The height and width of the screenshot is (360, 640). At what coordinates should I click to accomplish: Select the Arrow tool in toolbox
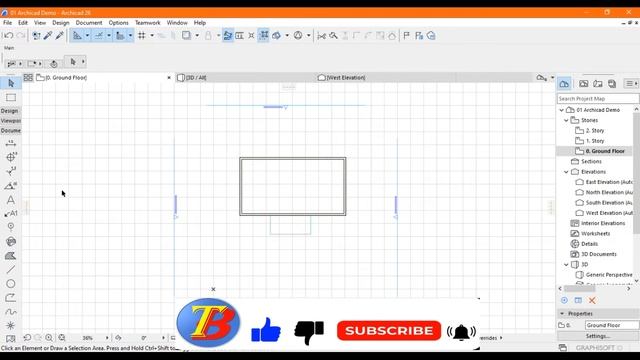11,83
